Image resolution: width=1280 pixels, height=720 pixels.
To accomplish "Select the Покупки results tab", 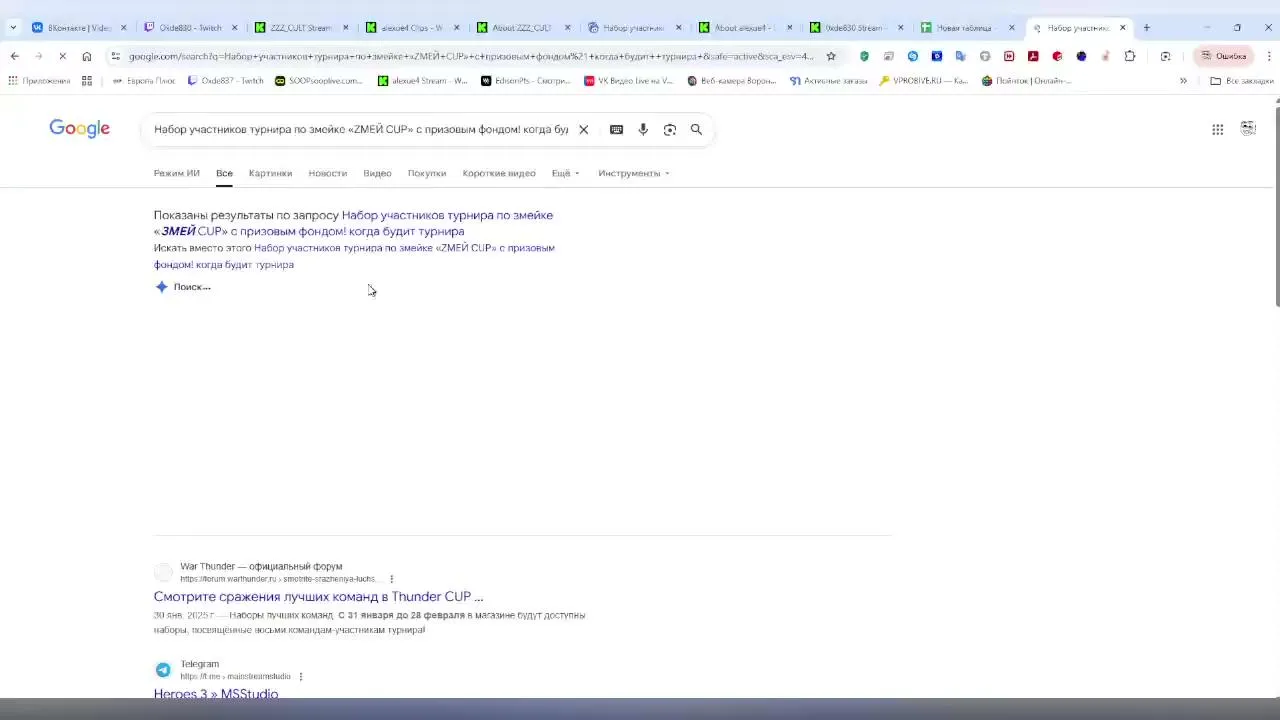I will click(427, 173).
